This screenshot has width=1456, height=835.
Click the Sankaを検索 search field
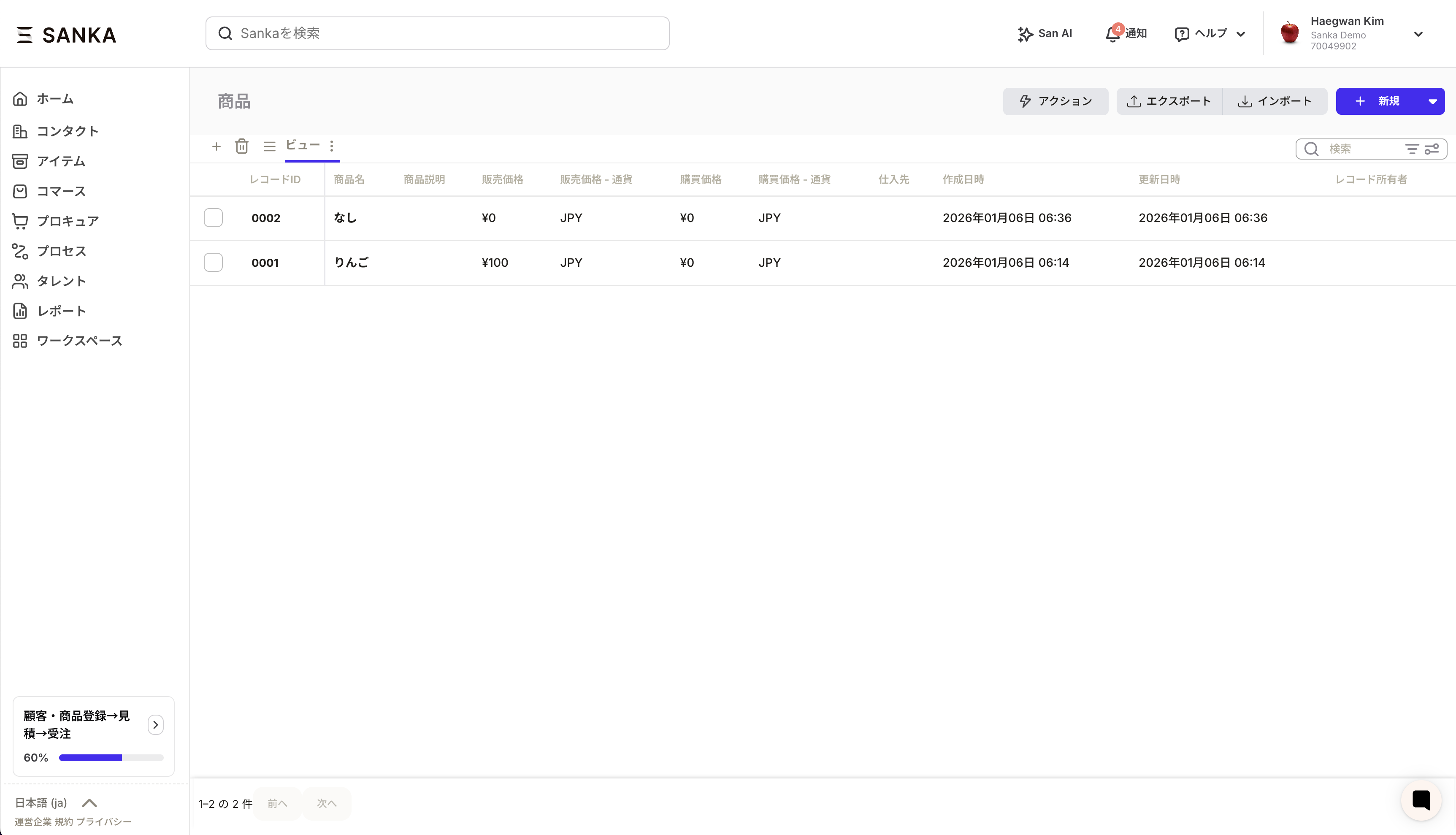click(x=437, y=33)
